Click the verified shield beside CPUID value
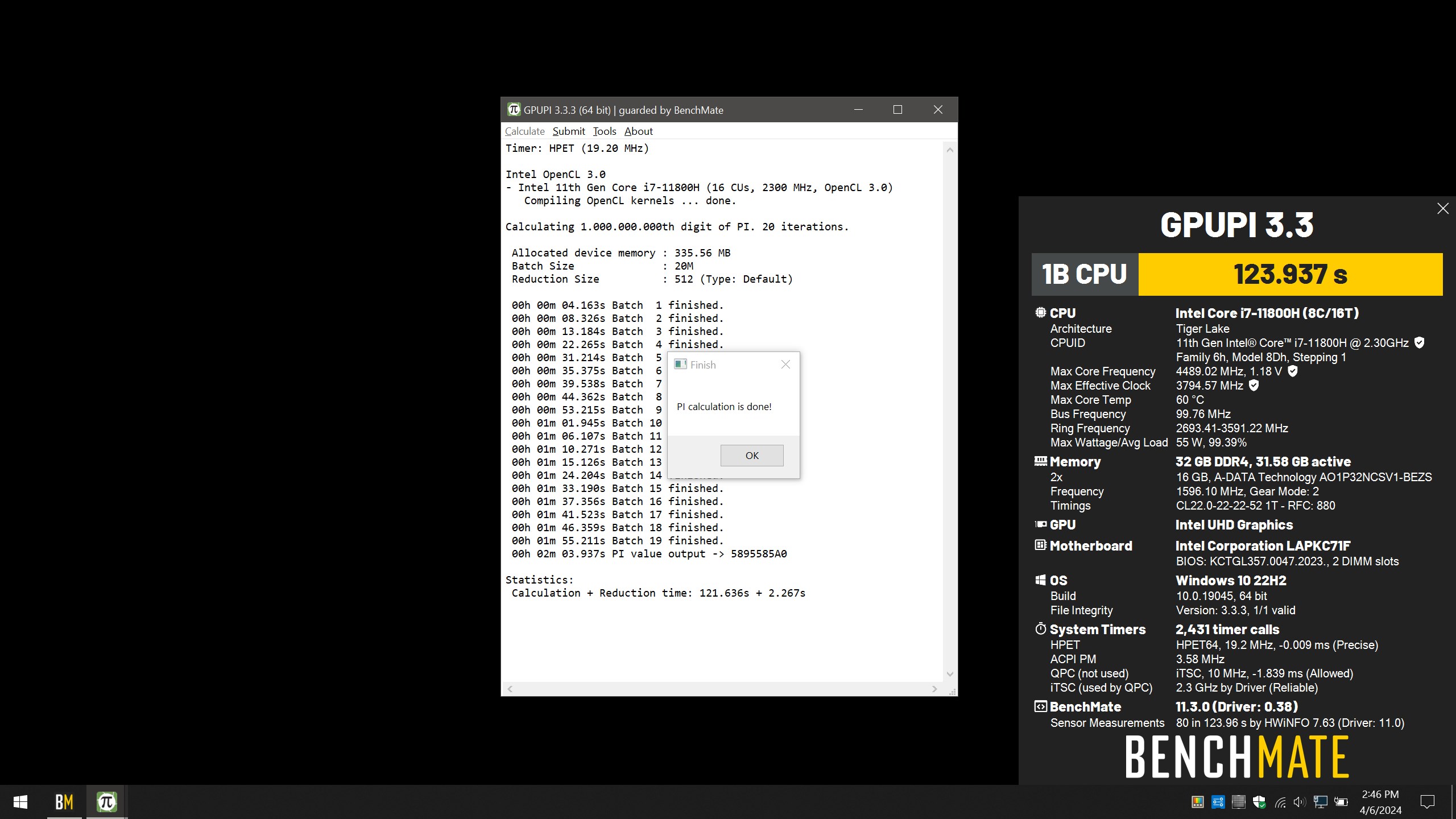1456x819 pixels. click(x=1419, y=342)
